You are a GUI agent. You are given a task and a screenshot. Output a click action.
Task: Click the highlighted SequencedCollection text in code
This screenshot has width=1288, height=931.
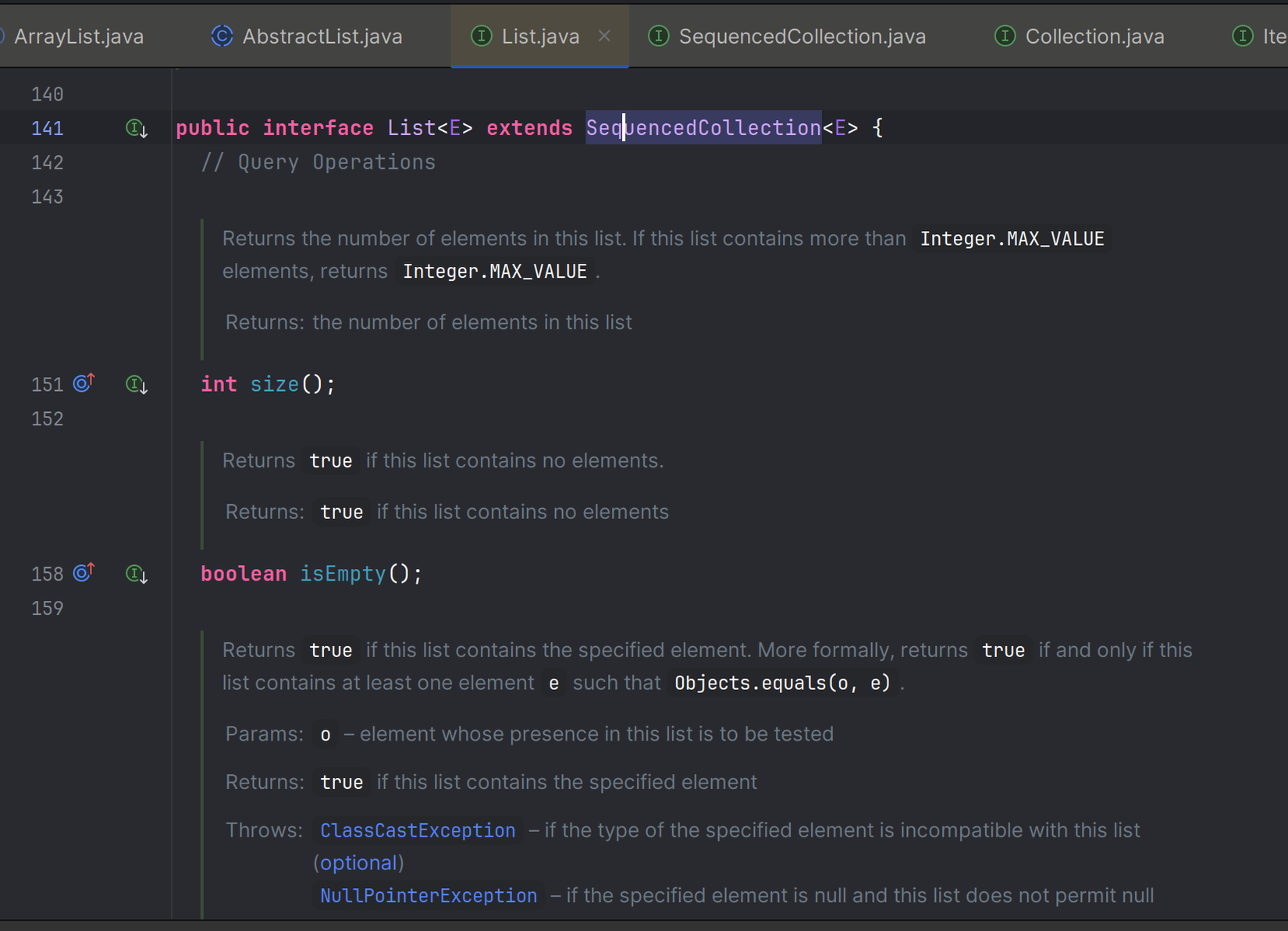click(703, 128)
